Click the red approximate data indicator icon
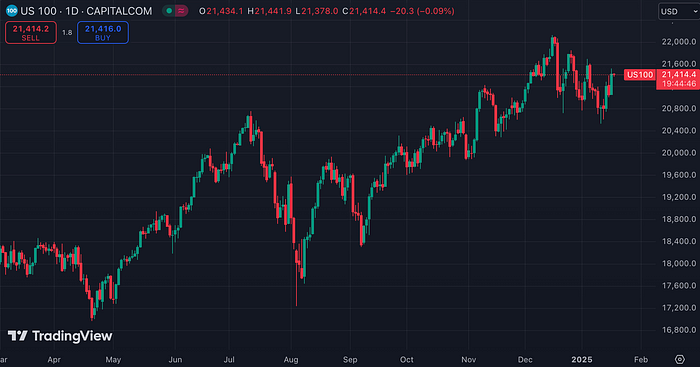 click(x=181, y=11)
